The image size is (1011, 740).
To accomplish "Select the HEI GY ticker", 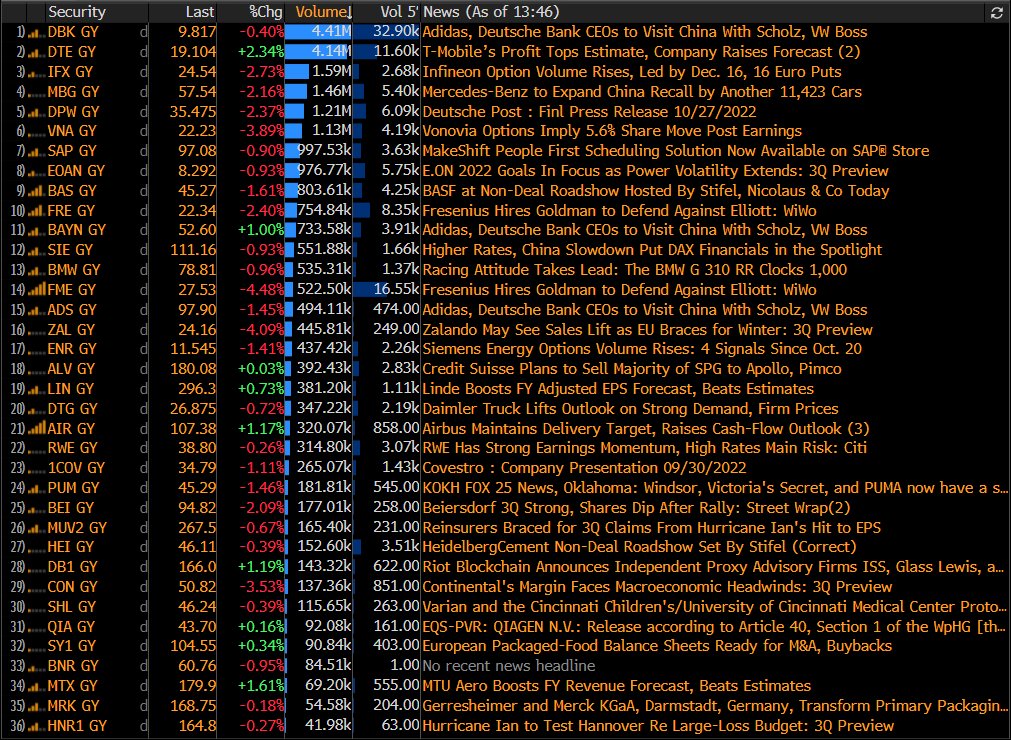I will (x=70, y=547).
